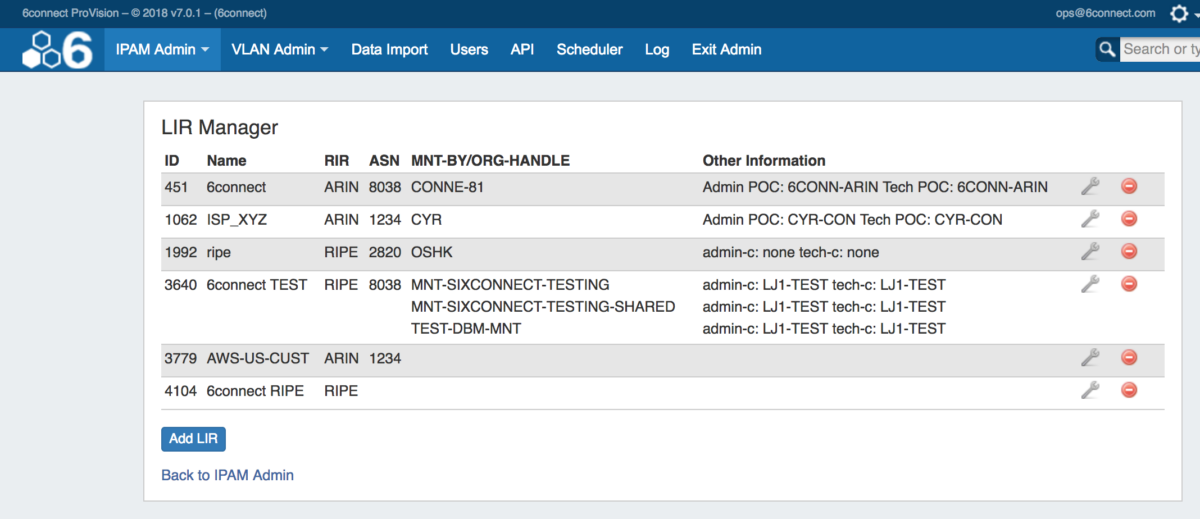The image size is (1200, 519).
Task: Click the search input field
Action: 1160,49
